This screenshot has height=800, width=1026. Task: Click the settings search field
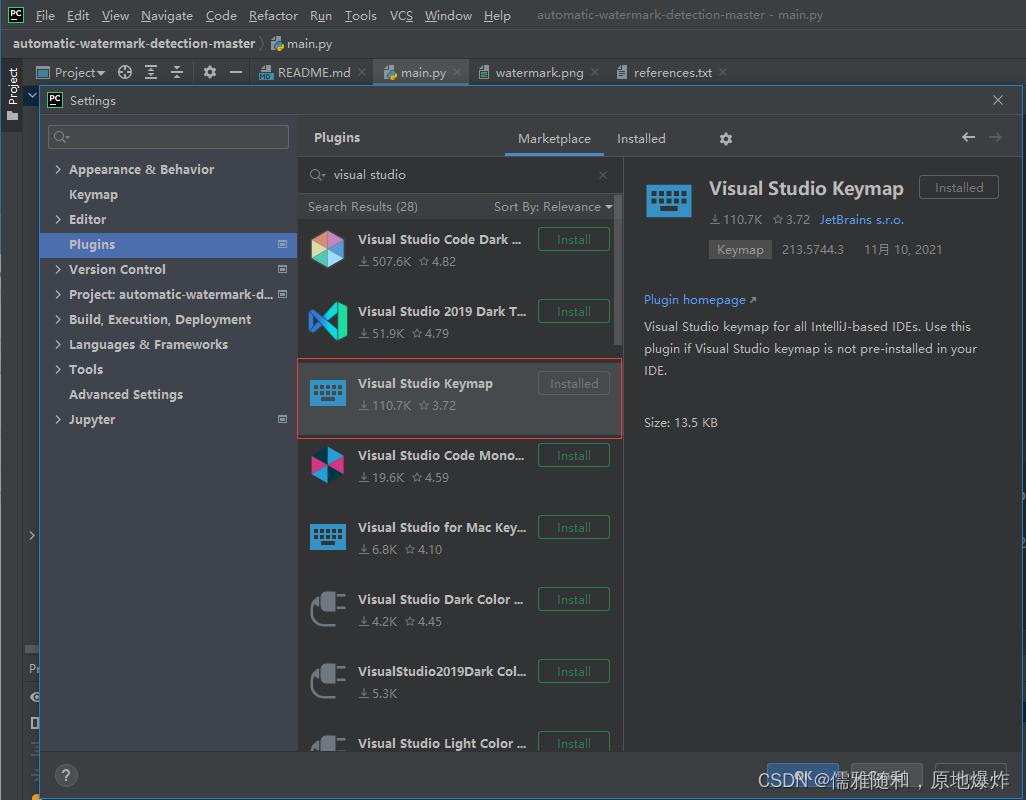[168, 137]
